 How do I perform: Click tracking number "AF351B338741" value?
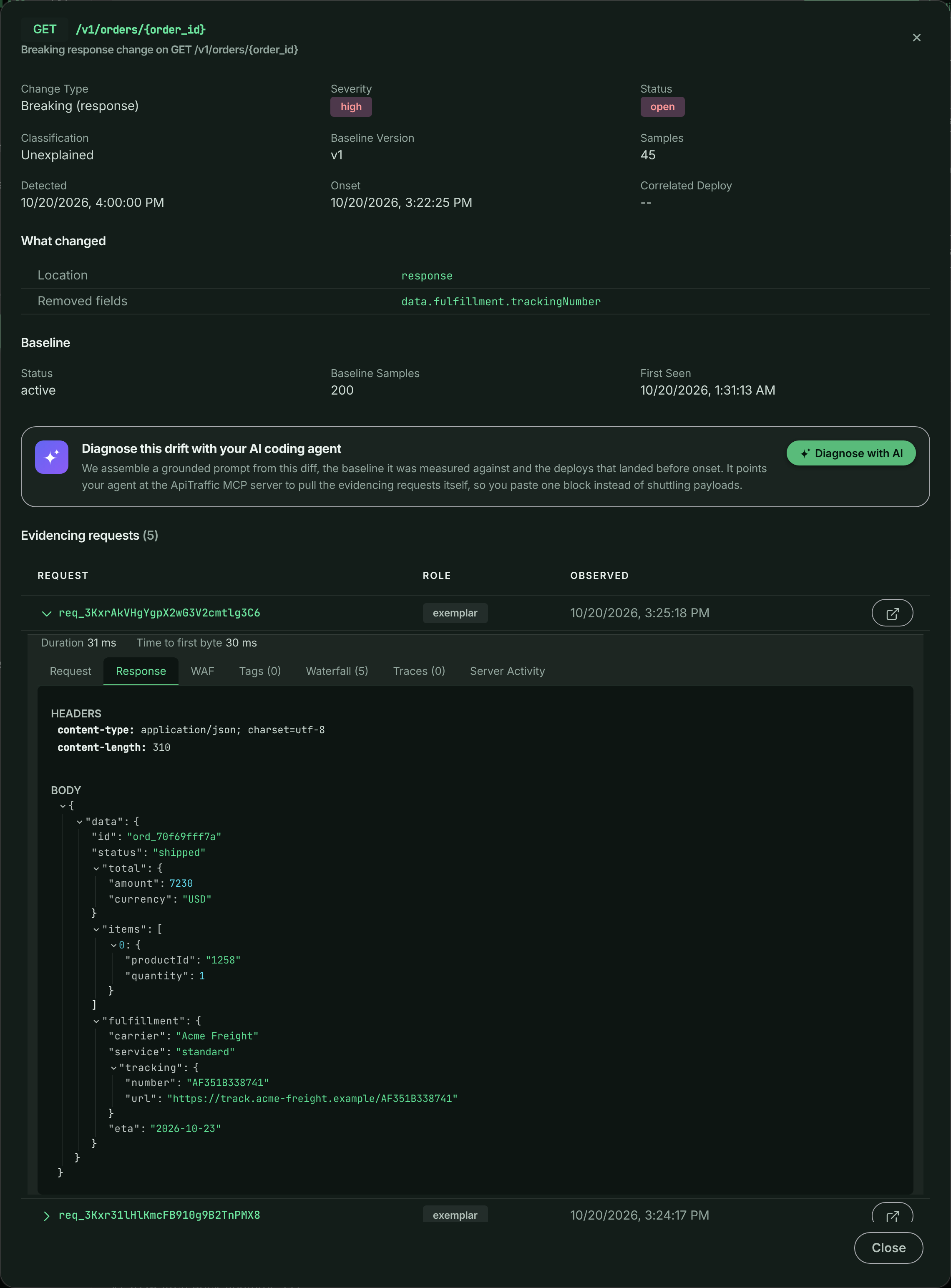(227, 1083)
